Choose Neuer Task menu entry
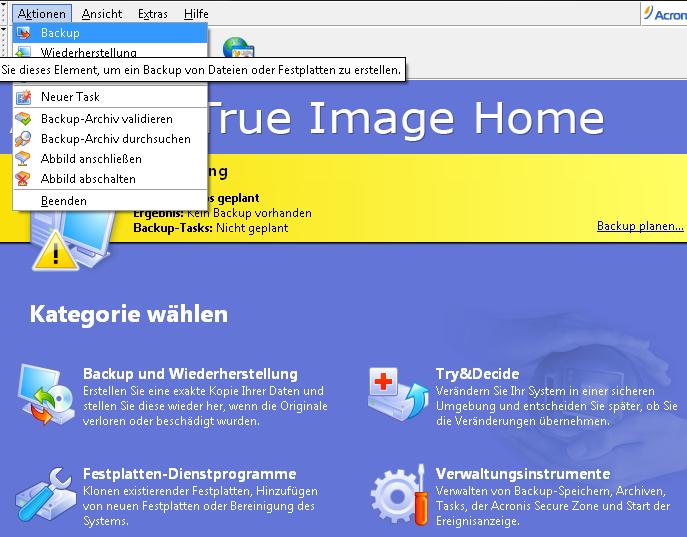 pyautogui.click(x=110, y=97)
